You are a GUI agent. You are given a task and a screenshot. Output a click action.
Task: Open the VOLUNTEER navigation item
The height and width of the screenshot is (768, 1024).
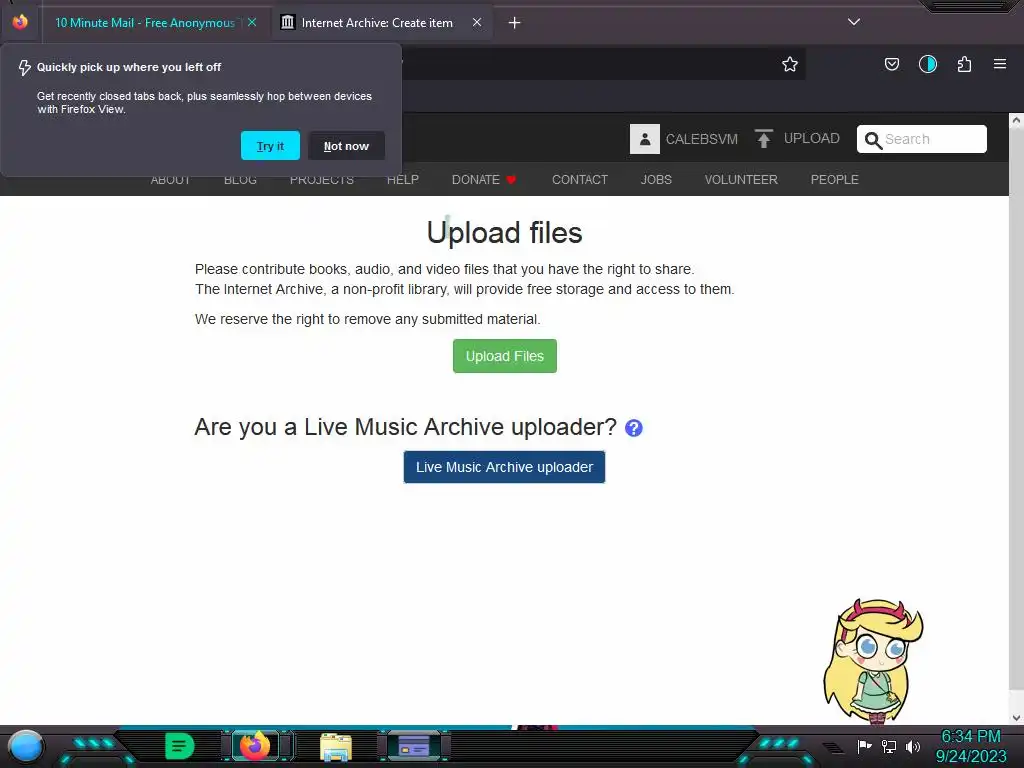741,180
